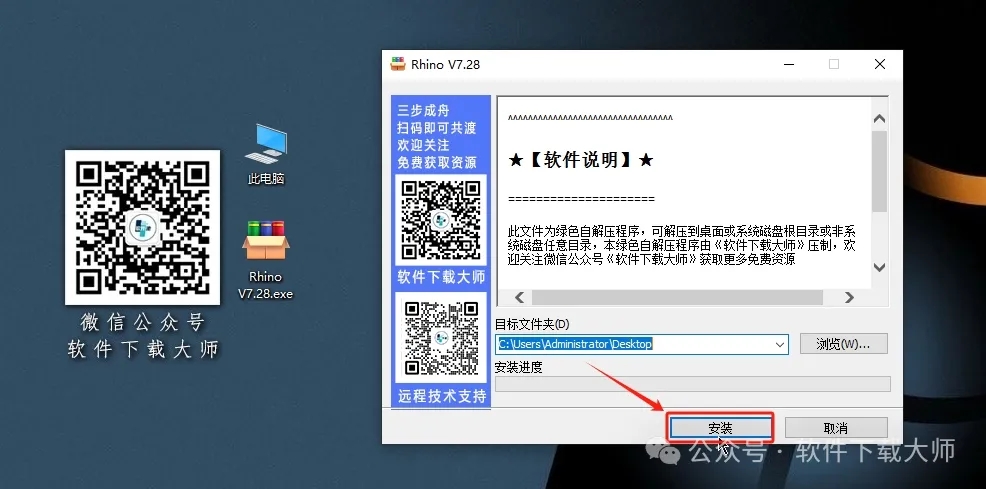Click the 安装进度 progress bar
The width and height of the screenshot is (986, 489).
coord(692,384)
